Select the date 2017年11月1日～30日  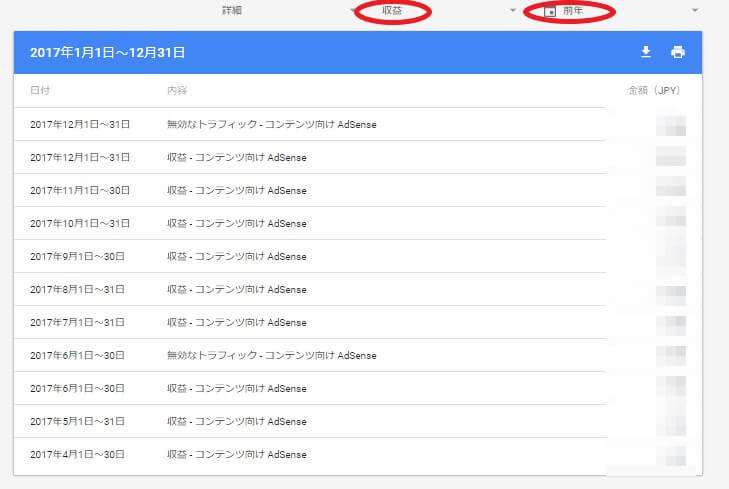[80, 190]
